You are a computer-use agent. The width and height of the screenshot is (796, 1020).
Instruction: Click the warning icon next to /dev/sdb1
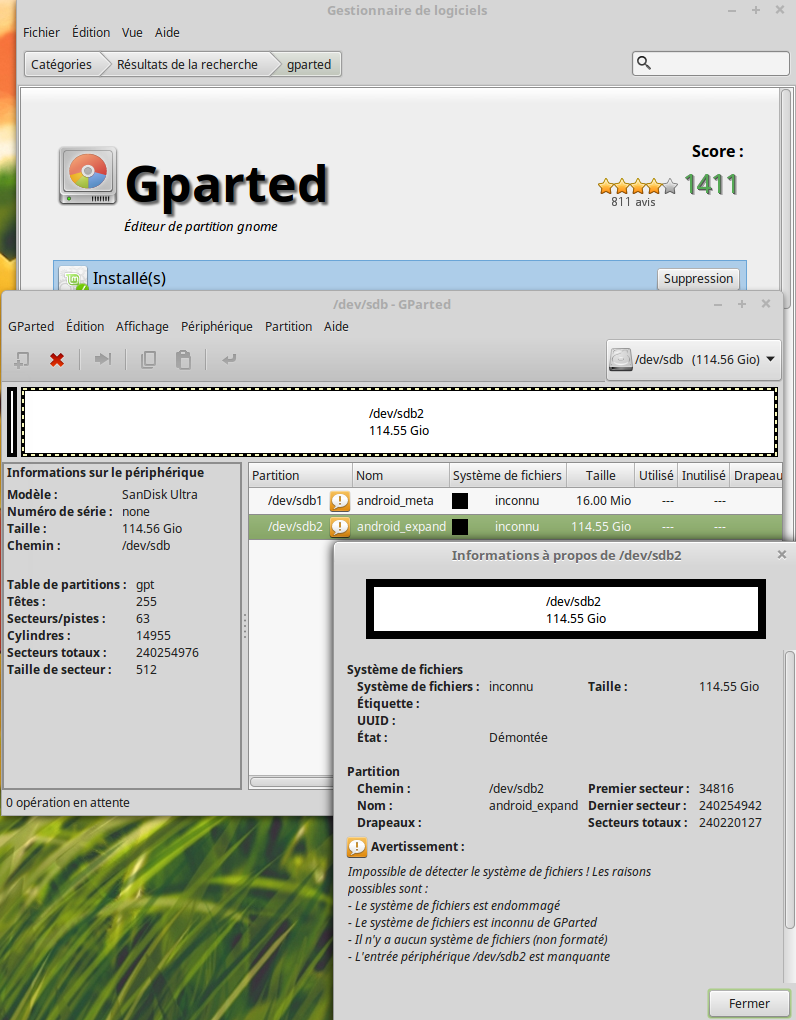[340, 501]
